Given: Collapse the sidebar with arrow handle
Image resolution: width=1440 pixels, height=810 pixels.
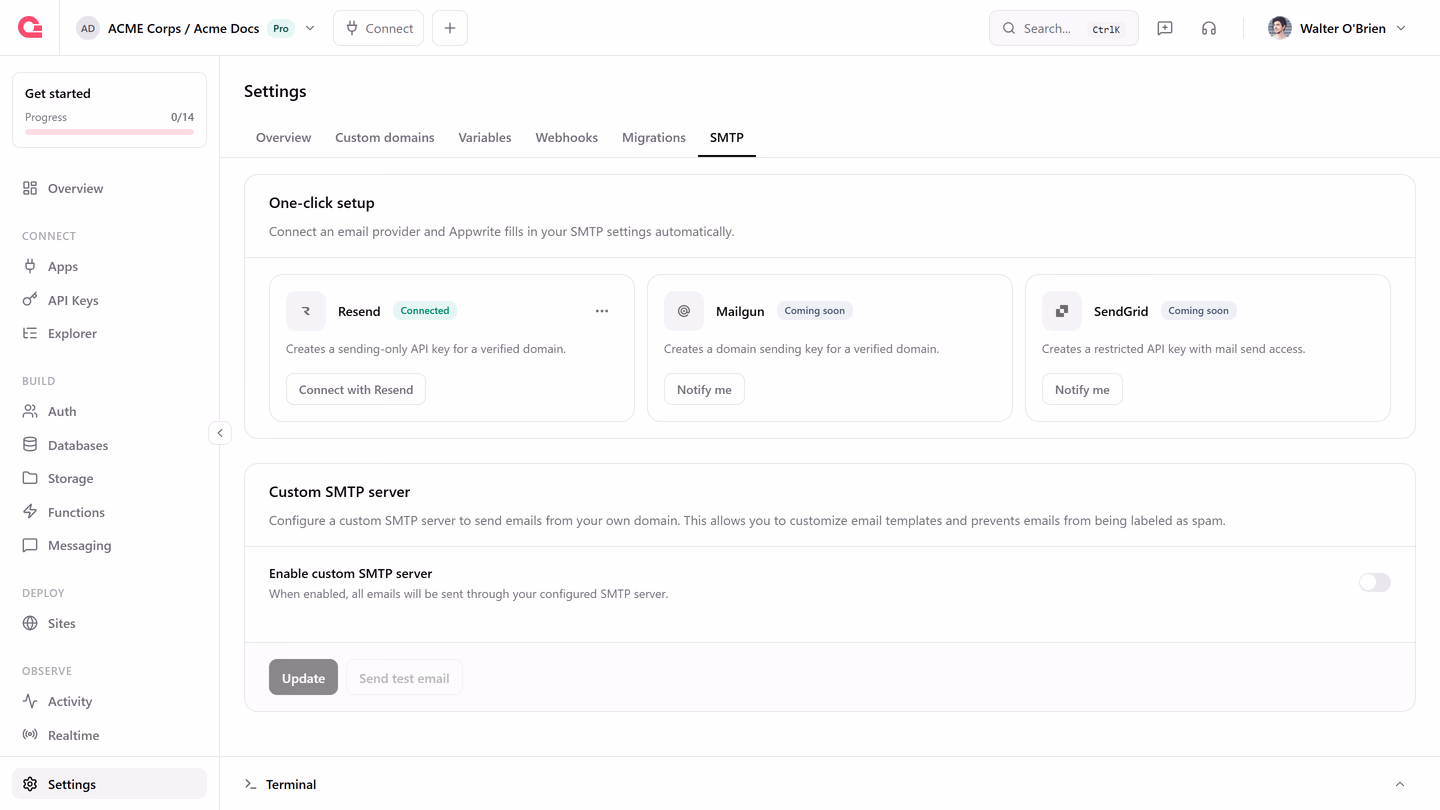Looking at the screenshot, I should pos(220,433).
